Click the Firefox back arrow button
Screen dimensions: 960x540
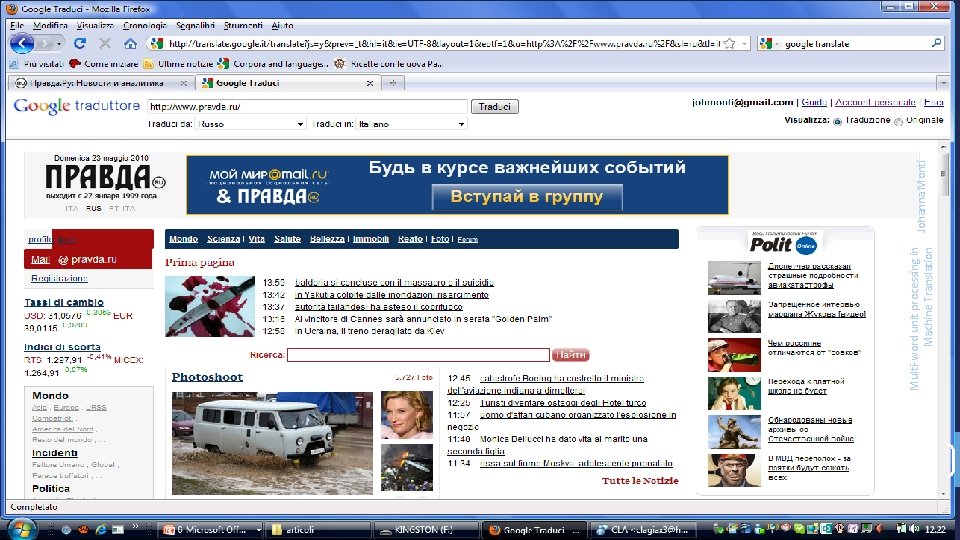22,43
